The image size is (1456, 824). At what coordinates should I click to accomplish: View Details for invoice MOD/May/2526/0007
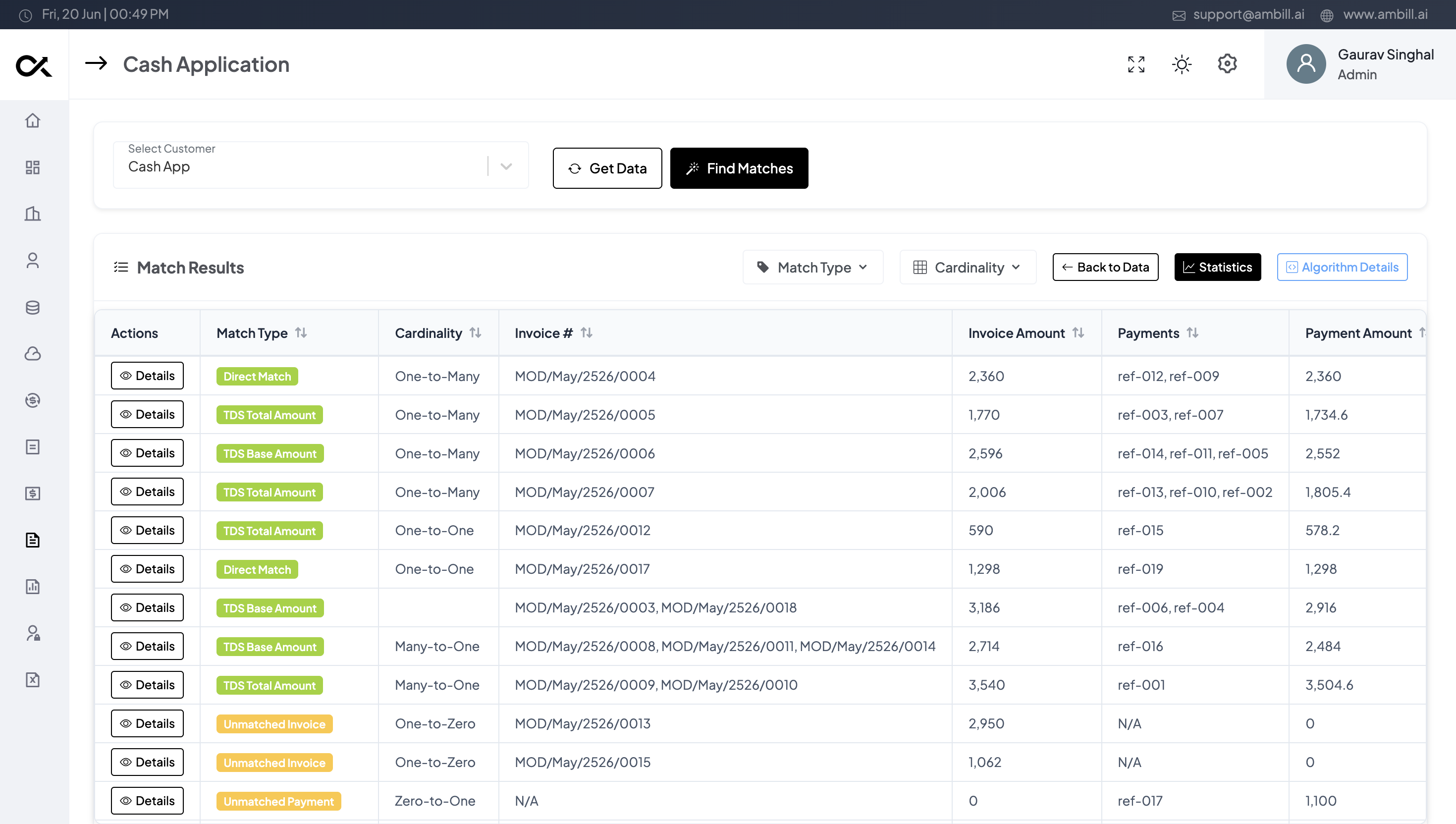(147, 492)
